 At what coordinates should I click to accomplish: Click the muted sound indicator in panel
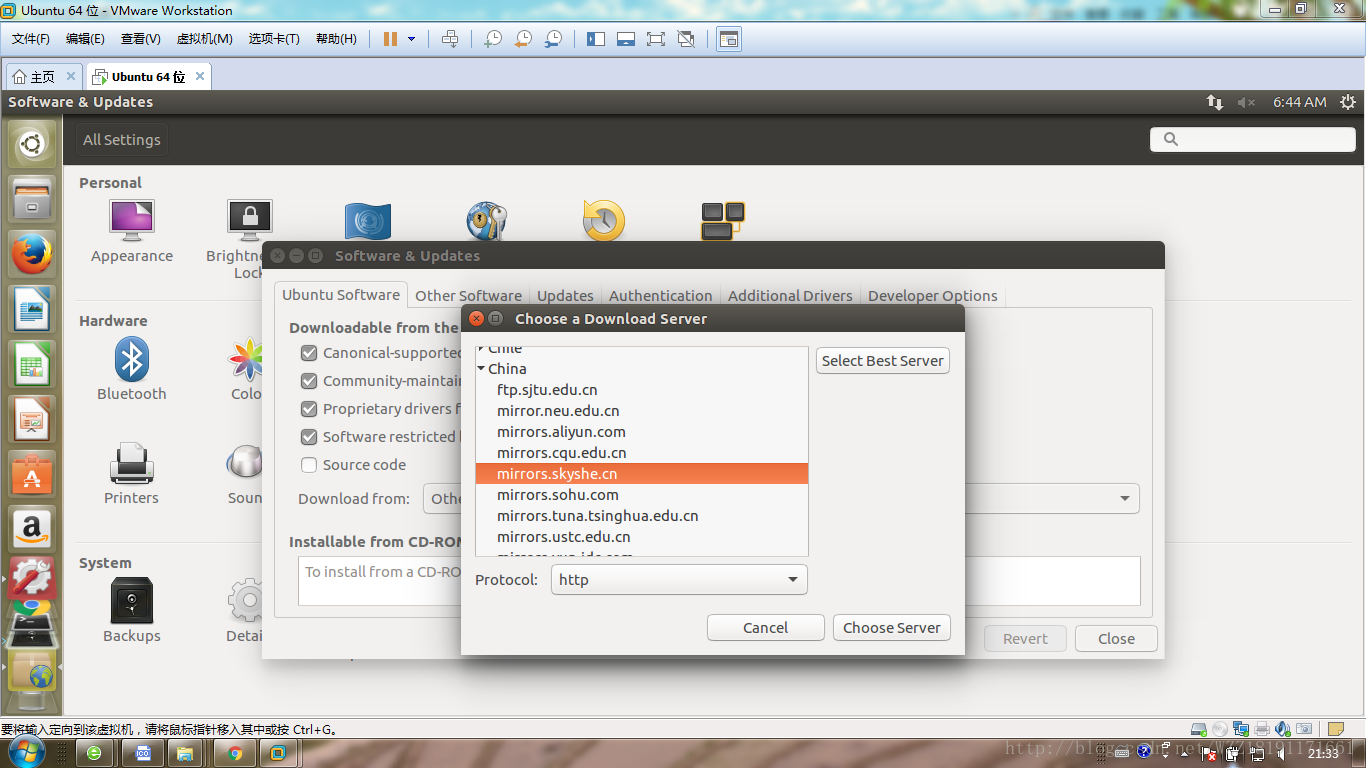1246,102
